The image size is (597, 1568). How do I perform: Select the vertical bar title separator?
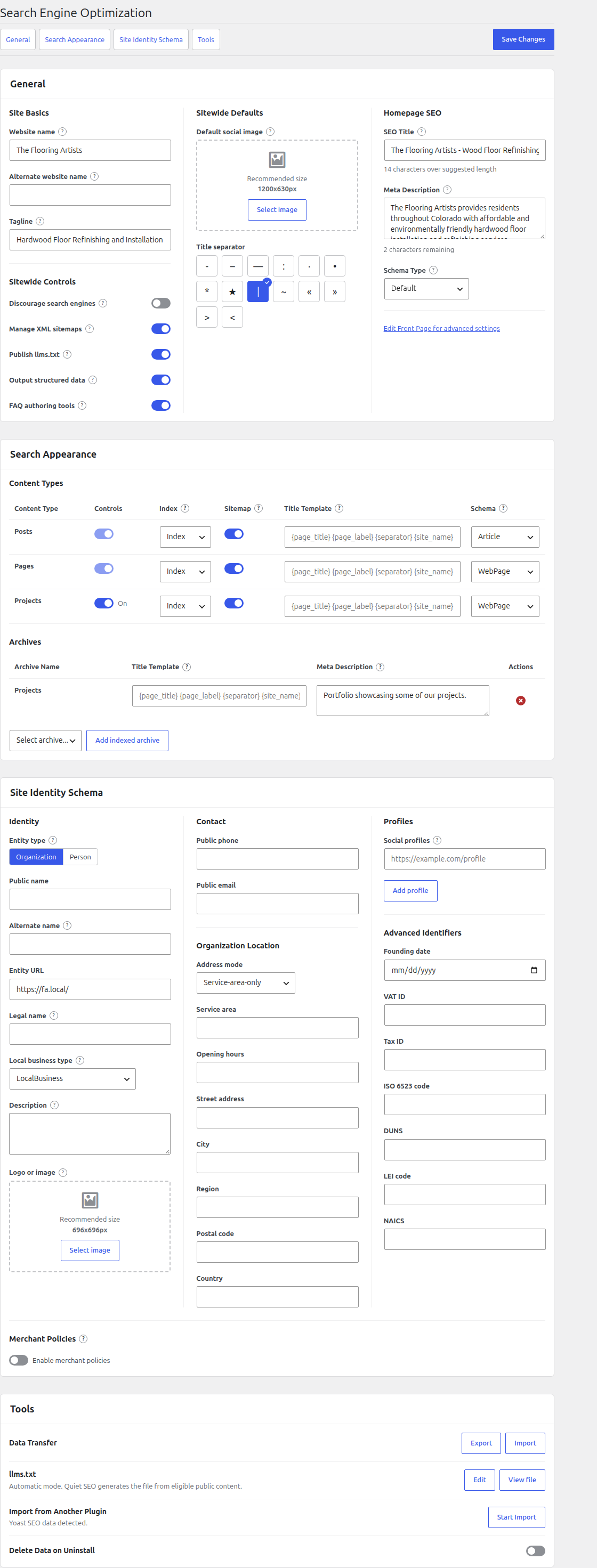[257, 291]
